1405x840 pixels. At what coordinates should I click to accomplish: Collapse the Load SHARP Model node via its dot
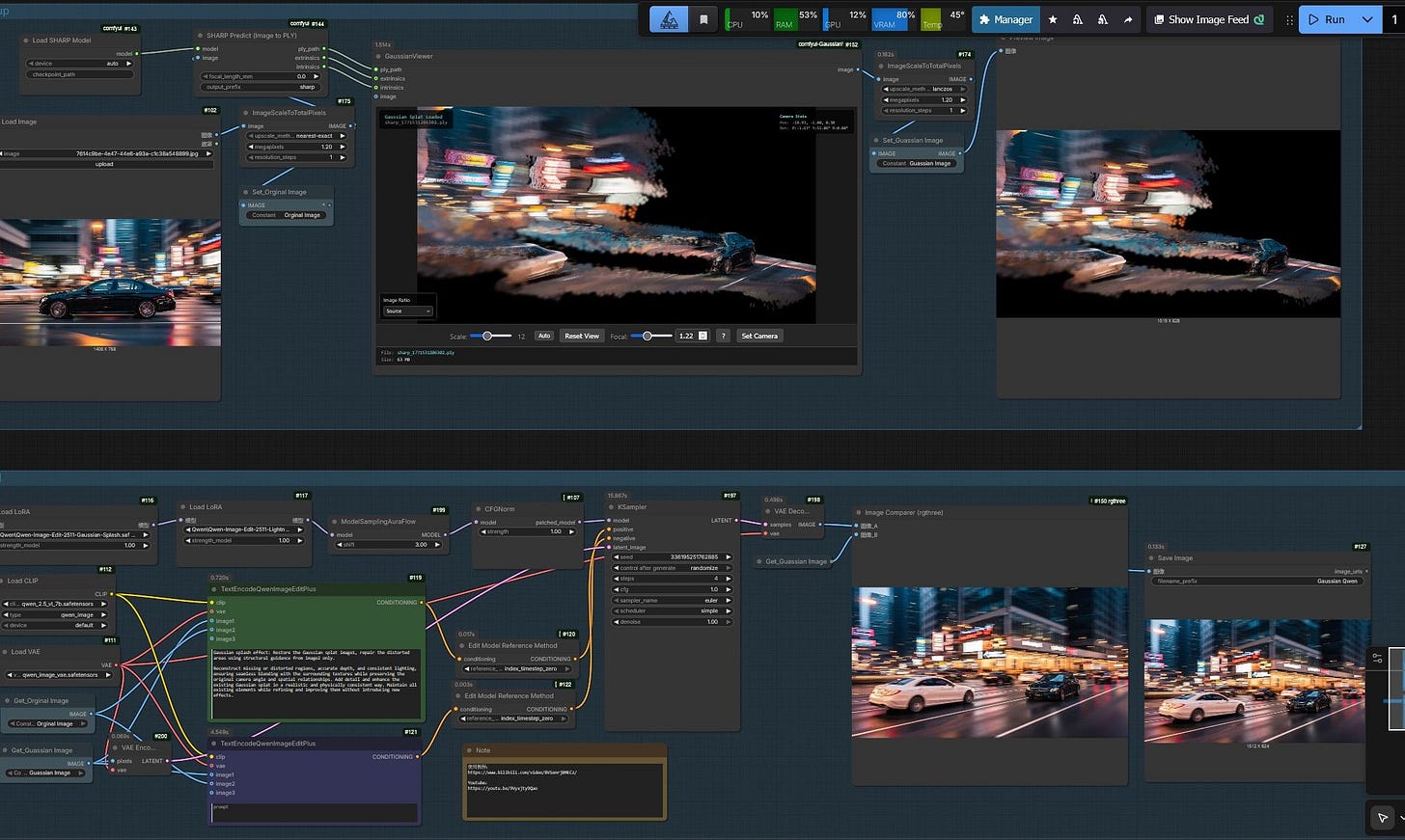(25, 41)
